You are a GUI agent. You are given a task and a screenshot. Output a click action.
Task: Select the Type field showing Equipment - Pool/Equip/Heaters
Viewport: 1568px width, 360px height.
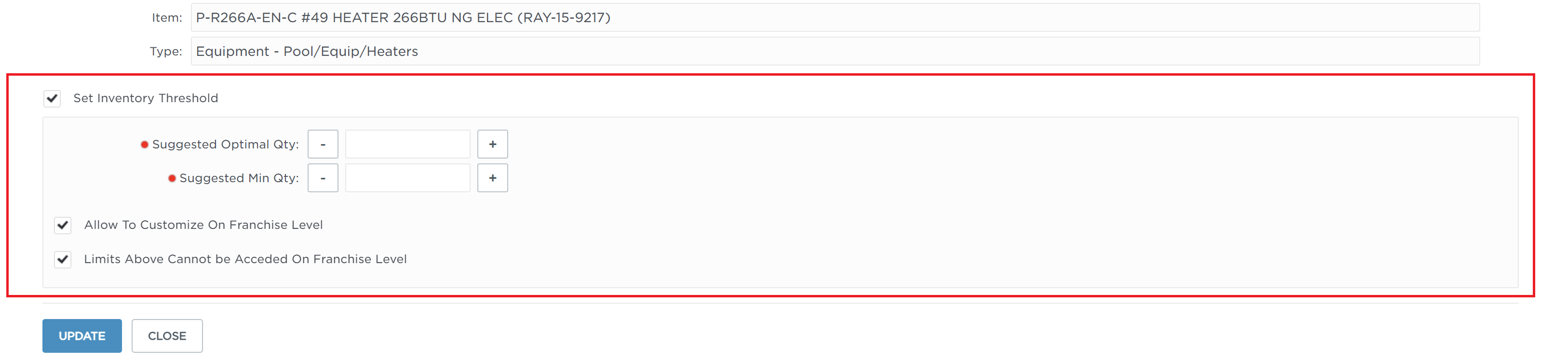[x=835, y=51]
